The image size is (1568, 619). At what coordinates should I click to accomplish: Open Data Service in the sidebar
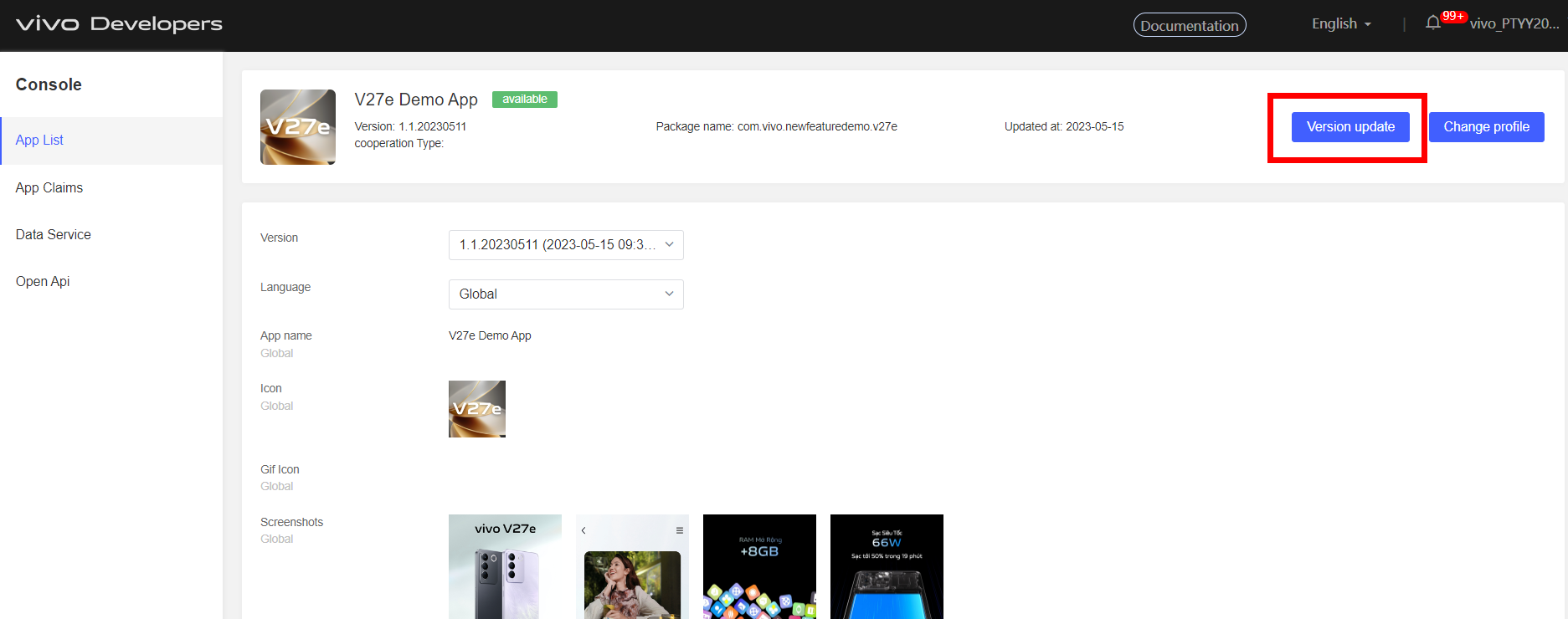pos(54,235)
